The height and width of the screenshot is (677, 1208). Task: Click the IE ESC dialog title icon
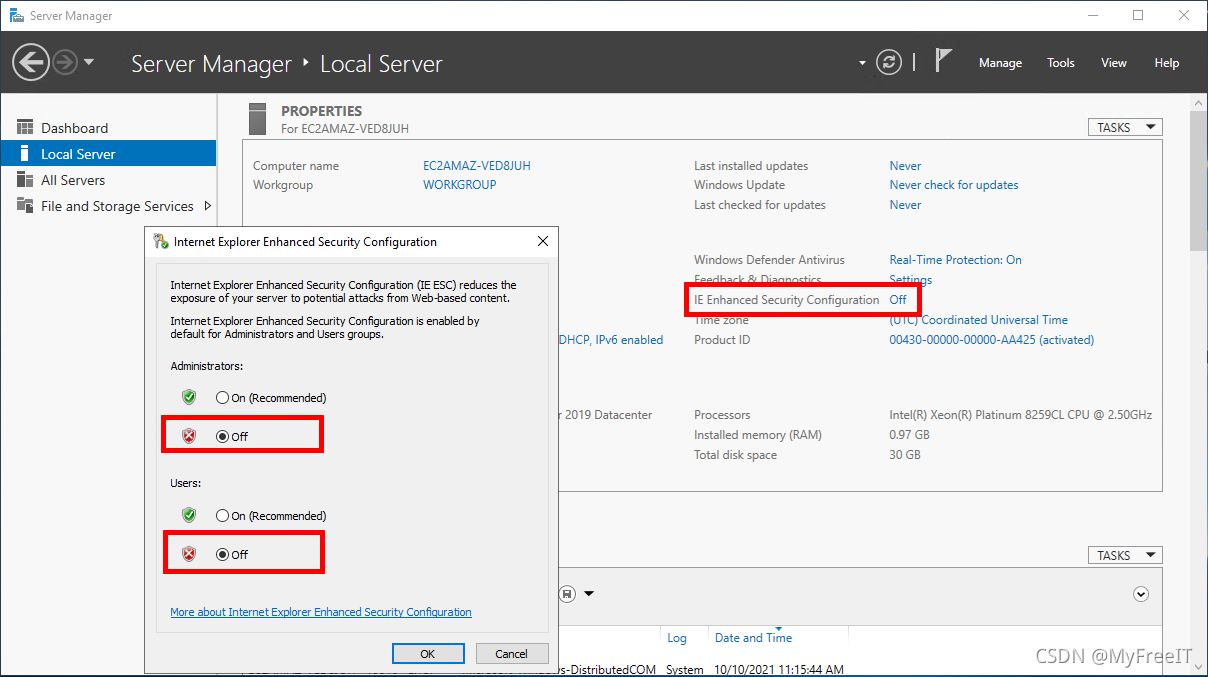click(160, 241)
